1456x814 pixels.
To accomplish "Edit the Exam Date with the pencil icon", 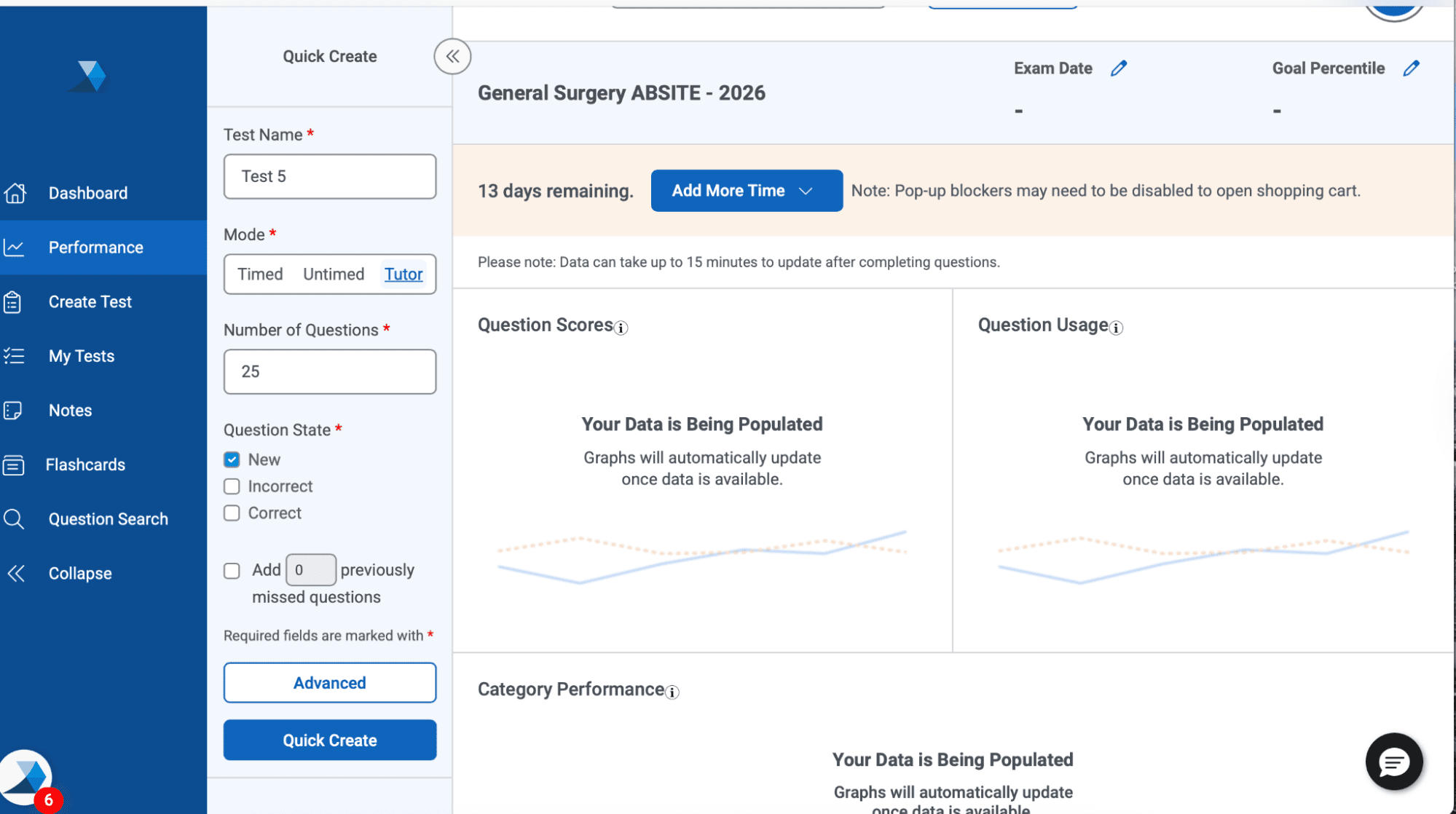I will [x=1119, y=67].
